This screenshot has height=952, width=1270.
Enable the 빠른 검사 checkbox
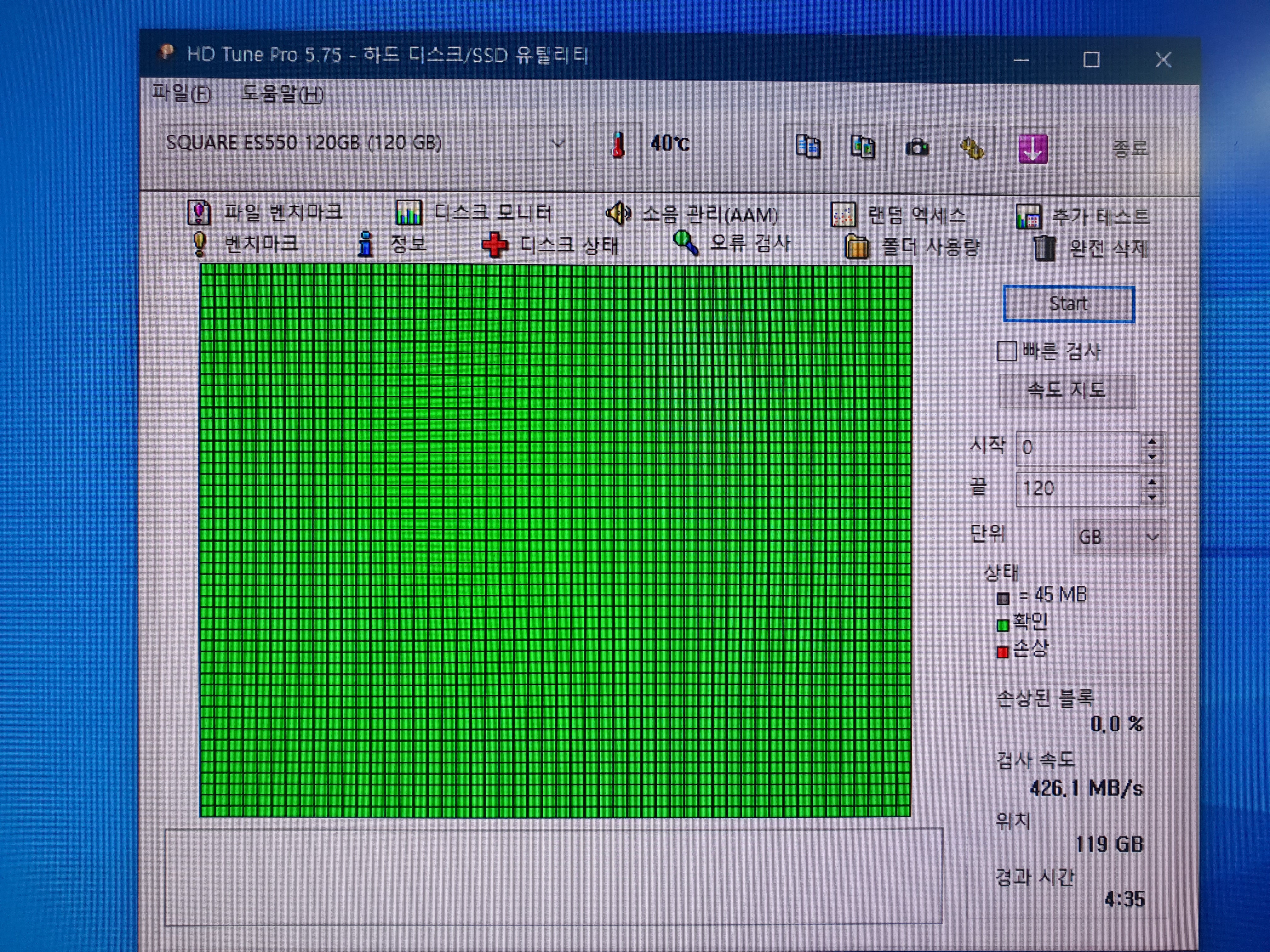[x=1006, y=351]
